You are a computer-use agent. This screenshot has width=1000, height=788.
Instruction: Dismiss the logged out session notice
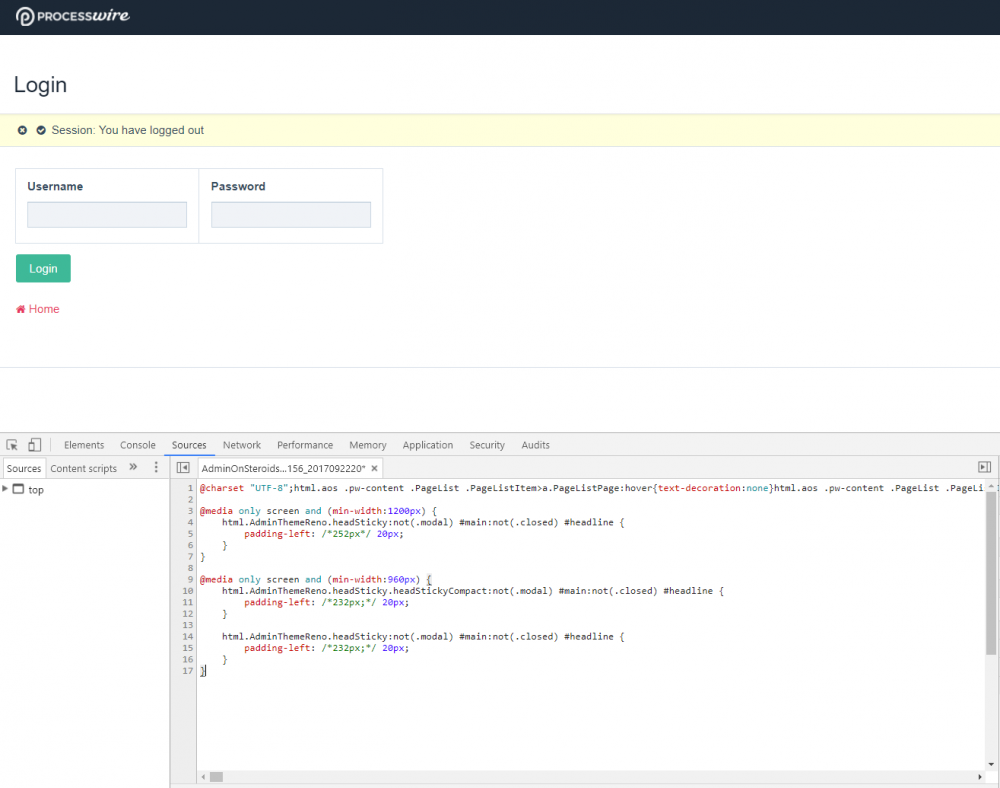click(23, 130)
